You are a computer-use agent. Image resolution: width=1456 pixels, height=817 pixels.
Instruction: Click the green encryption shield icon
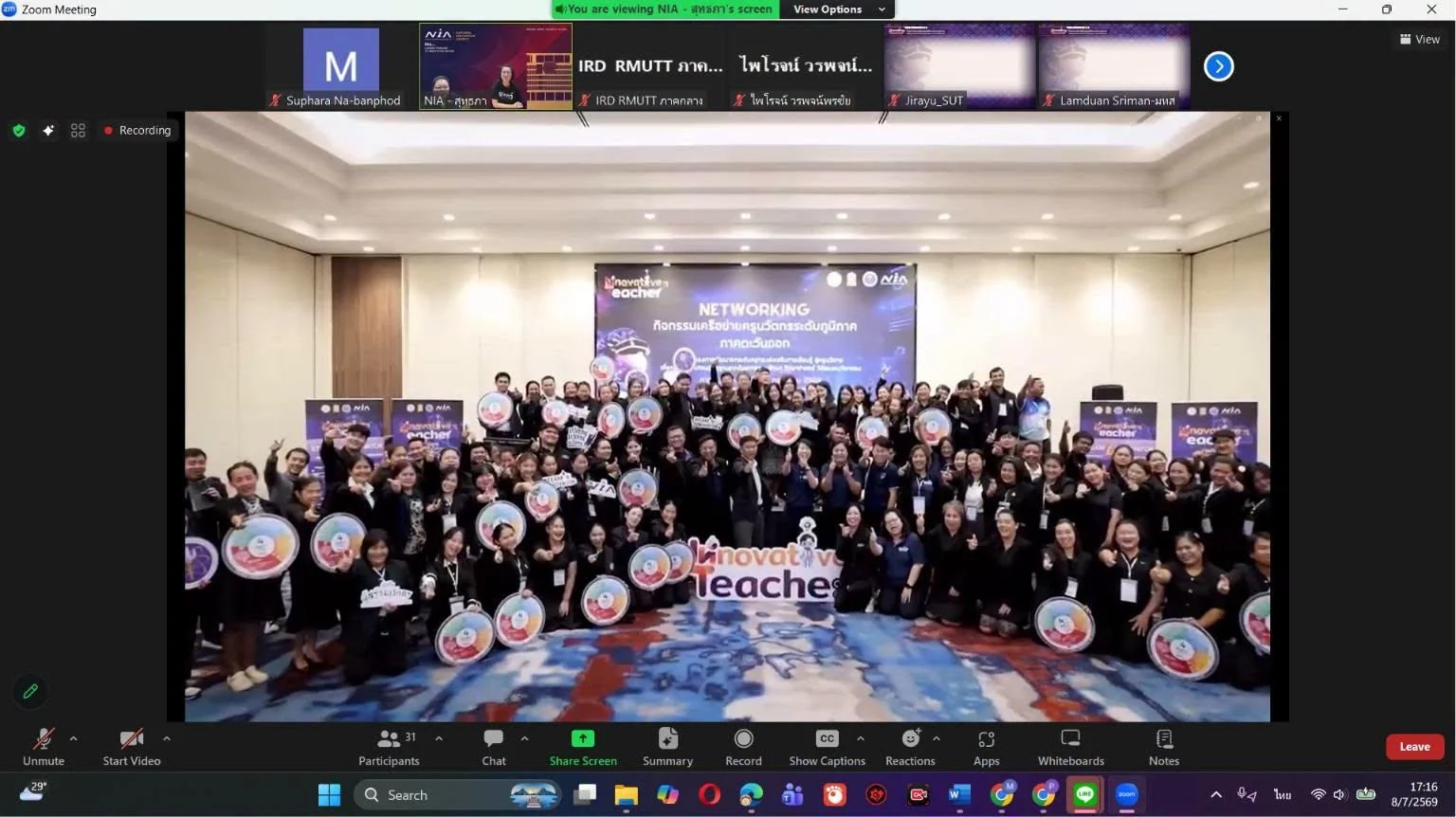[19, 131]
